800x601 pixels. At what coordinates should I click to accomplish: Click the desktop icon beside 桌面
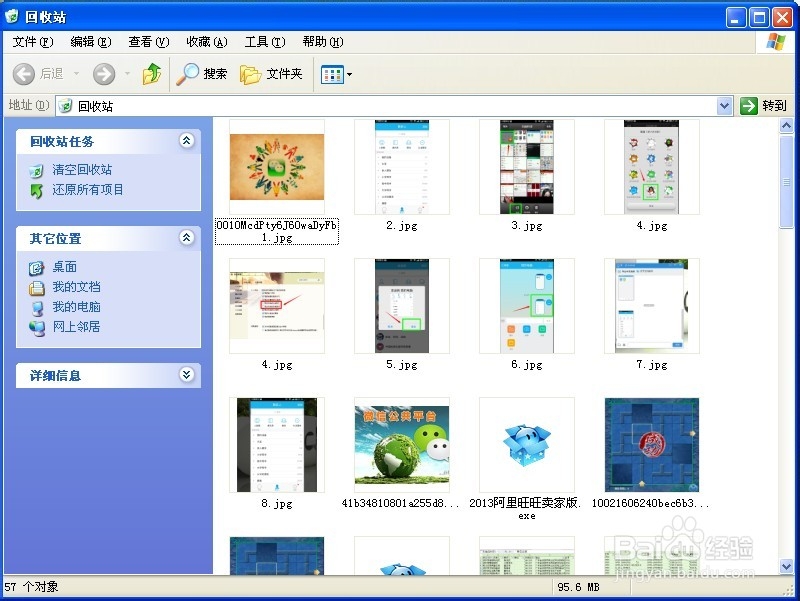[36, 268]
